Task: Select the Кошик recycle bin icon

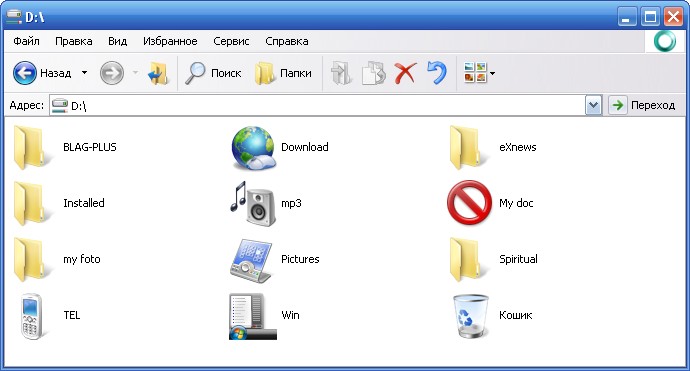Action: tap(470, 316)
